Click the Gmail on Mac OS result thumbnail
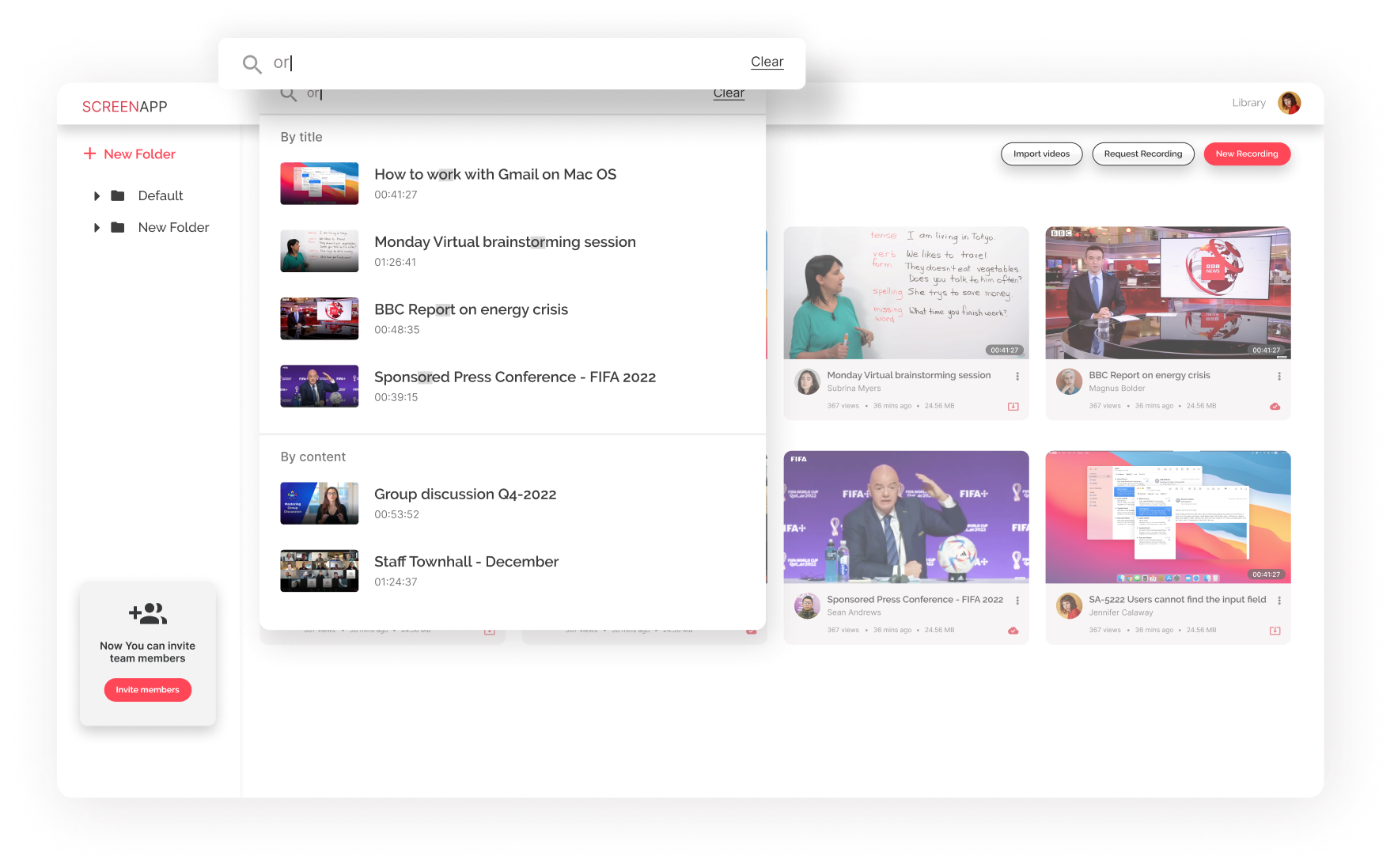 [320, 184]
